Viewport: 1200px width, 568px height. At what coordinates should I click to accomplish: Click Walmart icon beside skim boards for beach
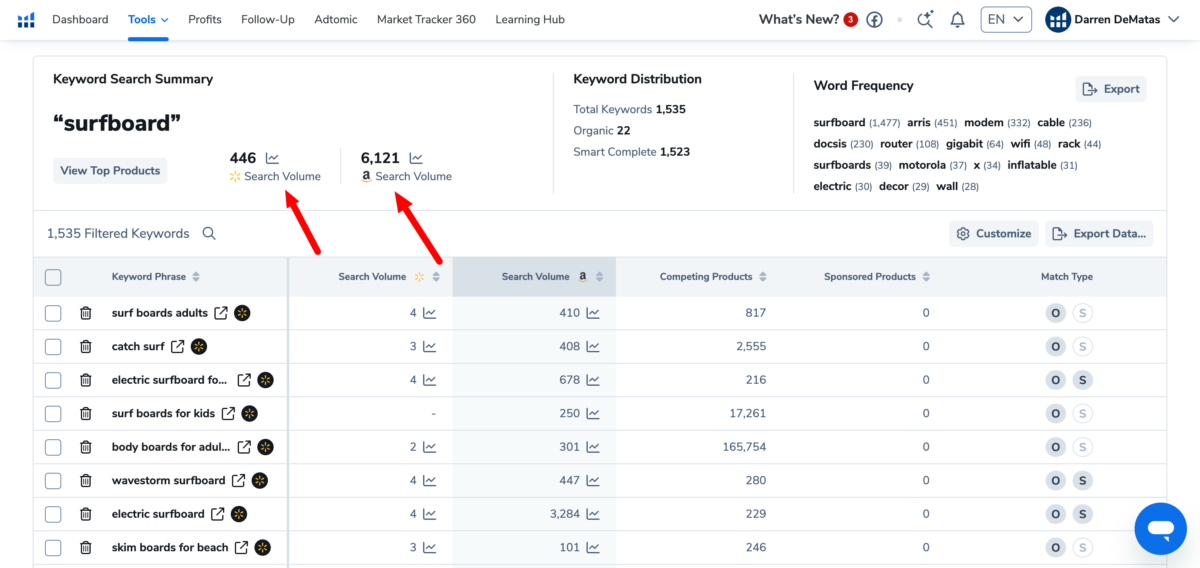(x=262, y=548)
